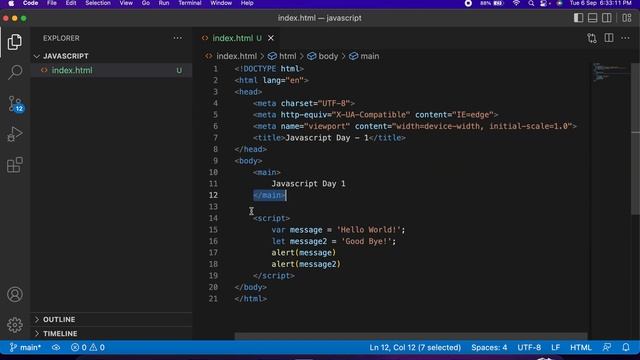Click the 'Hello World!' string on line 15

(x=369, y=230)
